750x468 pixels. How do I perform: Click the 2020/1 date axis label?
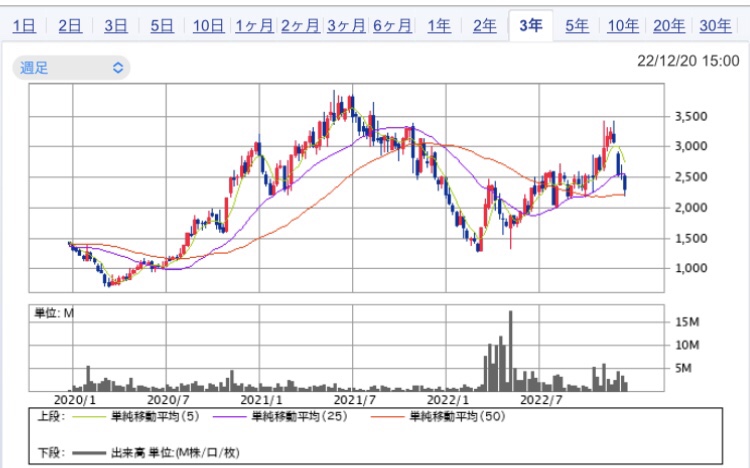point(74,400)
